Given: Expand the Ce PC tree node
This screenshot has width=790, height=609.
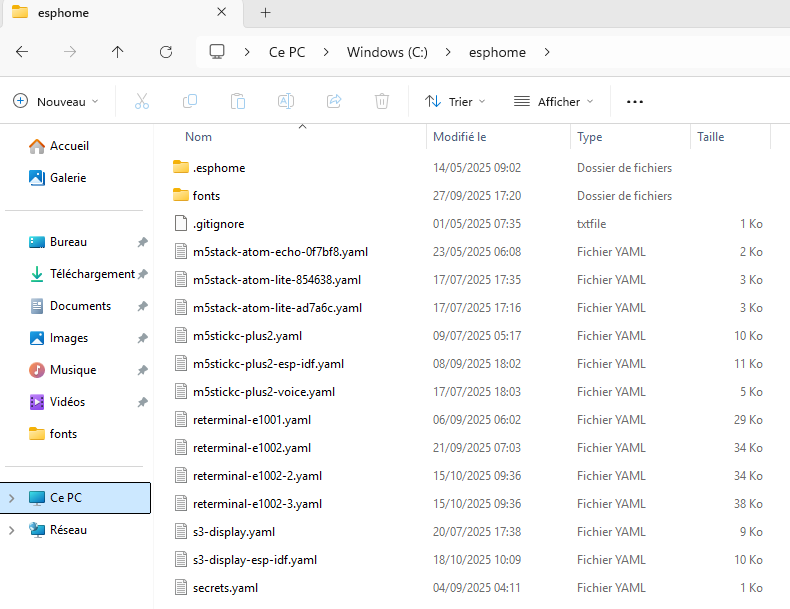Looking at the screenshot, I should click(12, 498).
